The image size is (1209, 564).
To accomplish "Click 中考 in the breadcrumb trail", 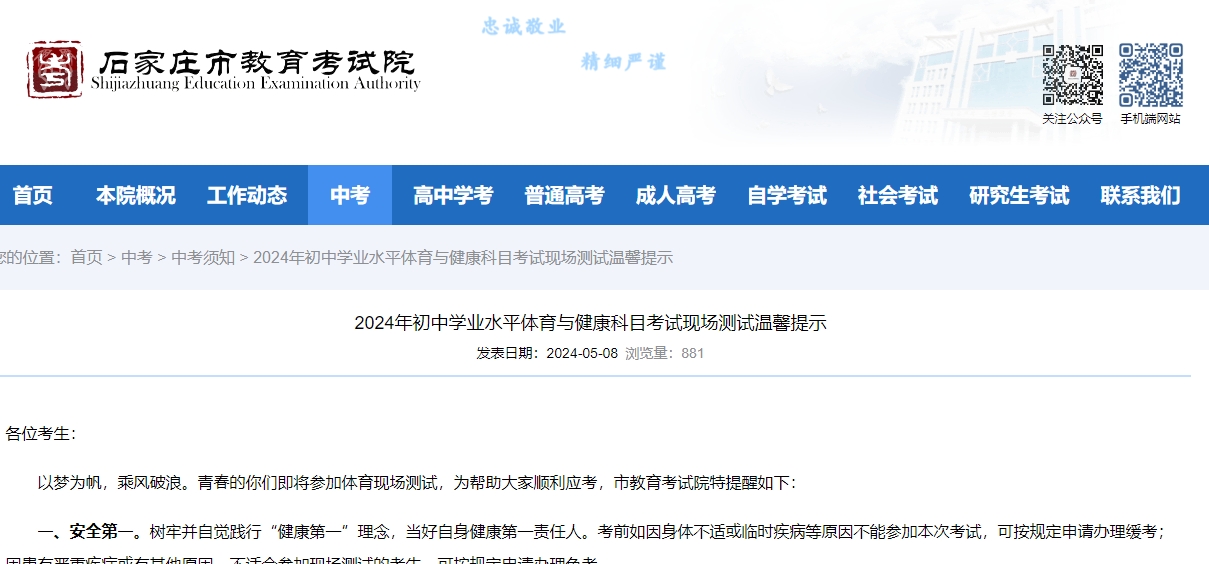I will (136, 258).
